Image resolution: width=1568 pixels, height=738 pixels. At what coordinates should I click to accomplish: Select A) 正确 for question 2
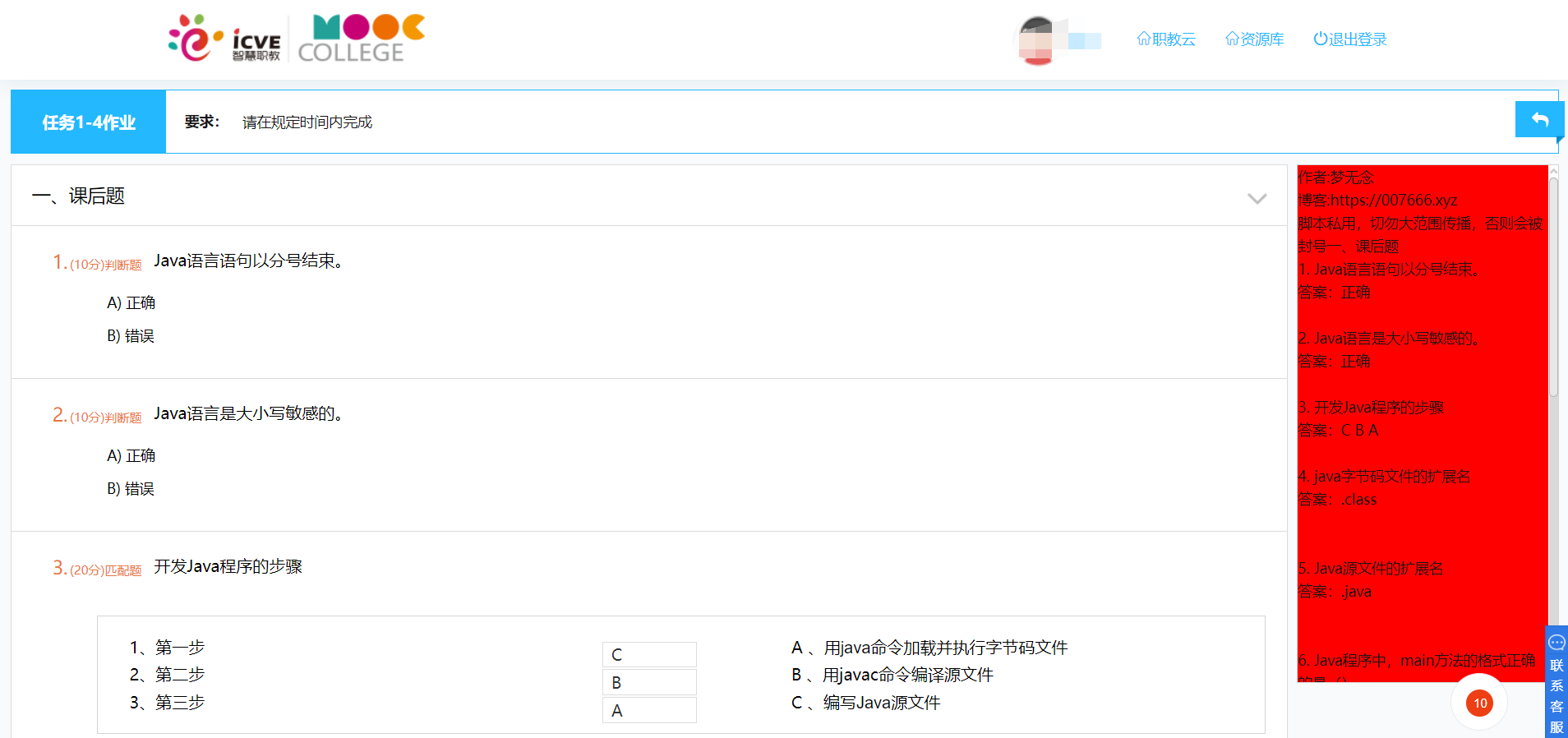point(131,455)
